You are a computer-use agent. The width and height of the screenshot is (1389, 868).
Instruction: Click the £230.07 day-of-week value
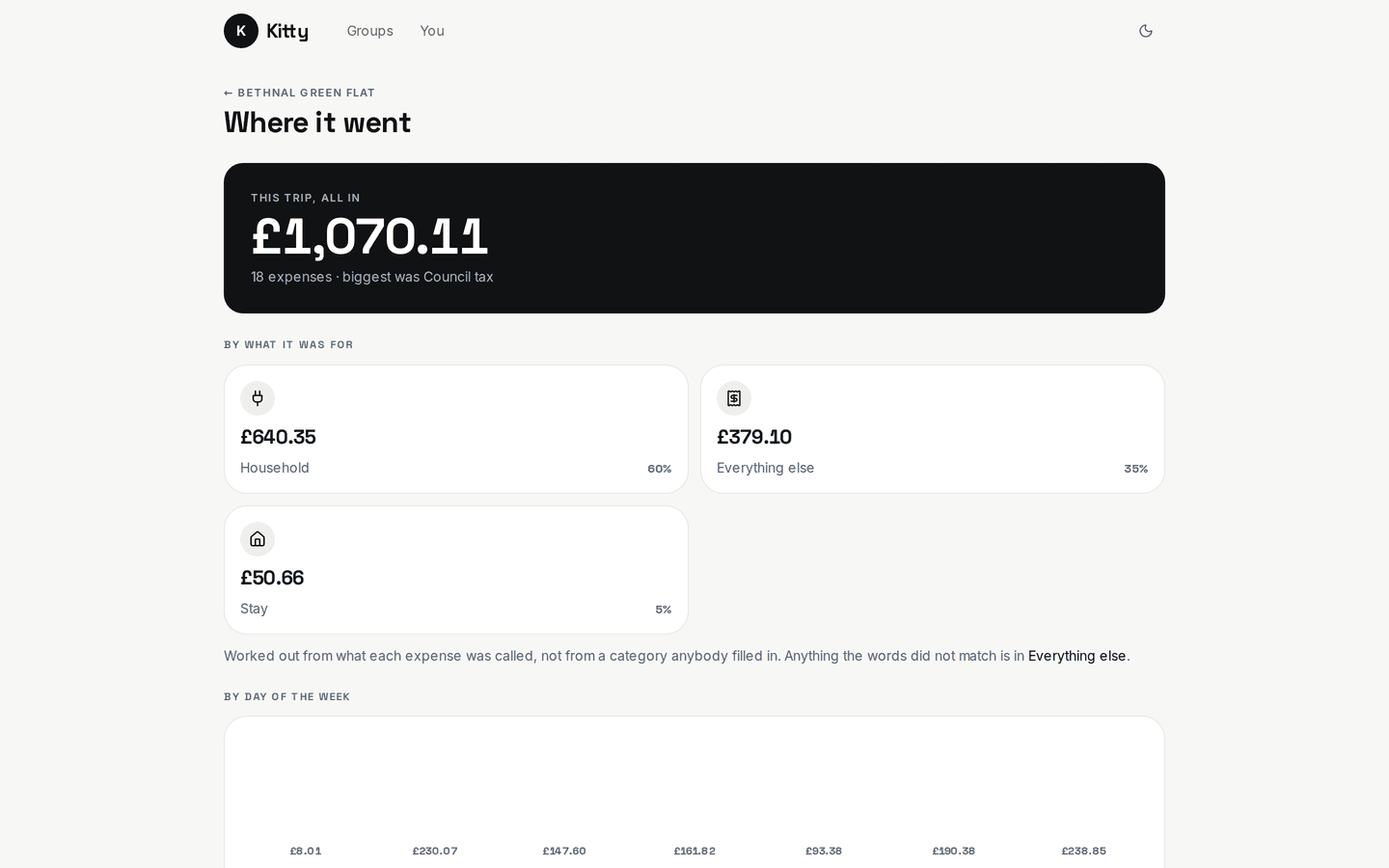(435, 851)
